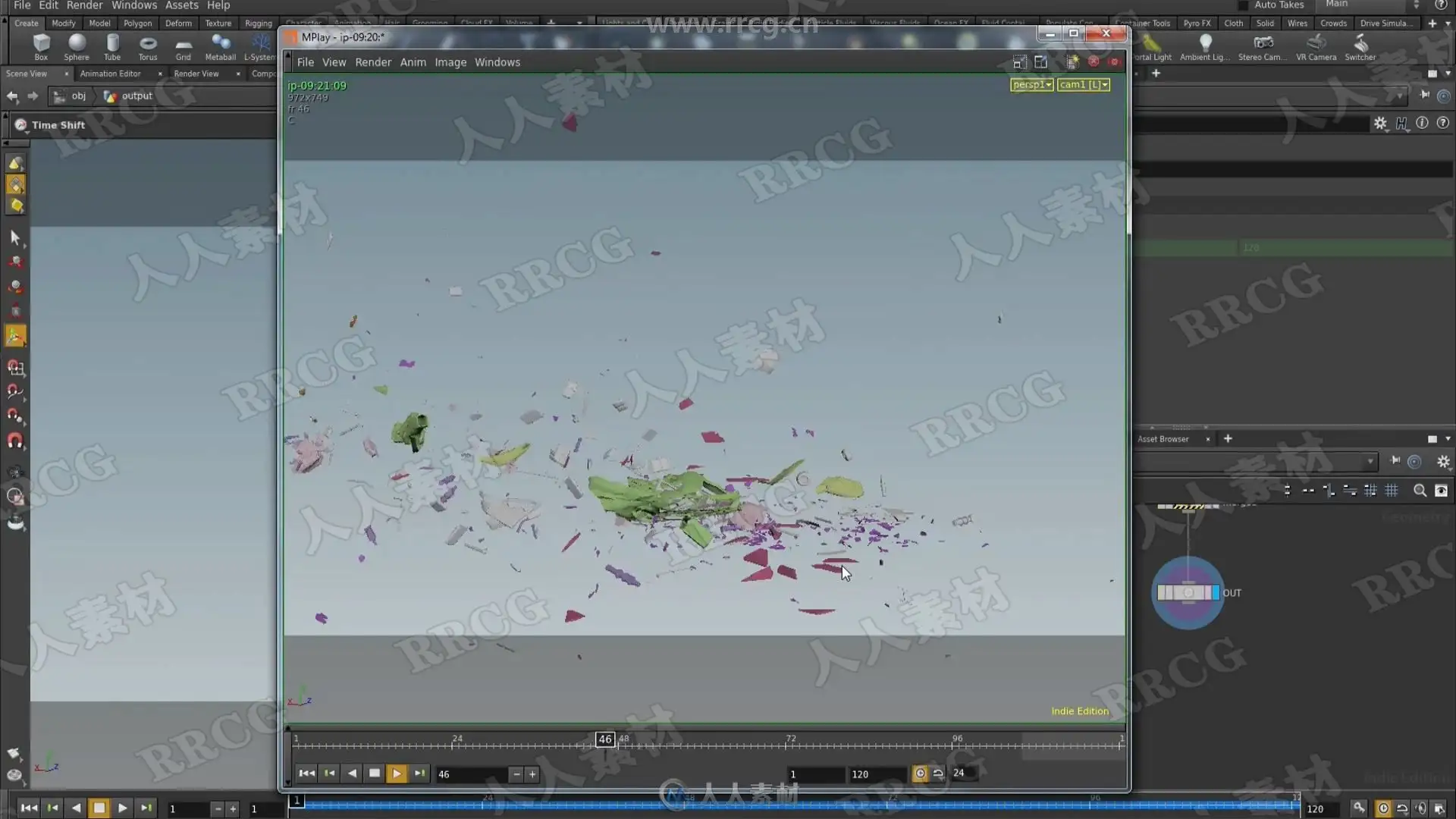Open the MPlay Render menu
The image size is (1456, 819).
[x=373, y=62]
